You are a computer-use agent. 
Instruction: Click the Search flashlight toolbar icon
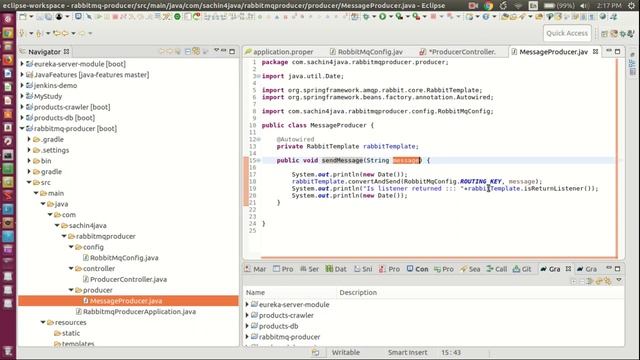(x=522, y=17)
